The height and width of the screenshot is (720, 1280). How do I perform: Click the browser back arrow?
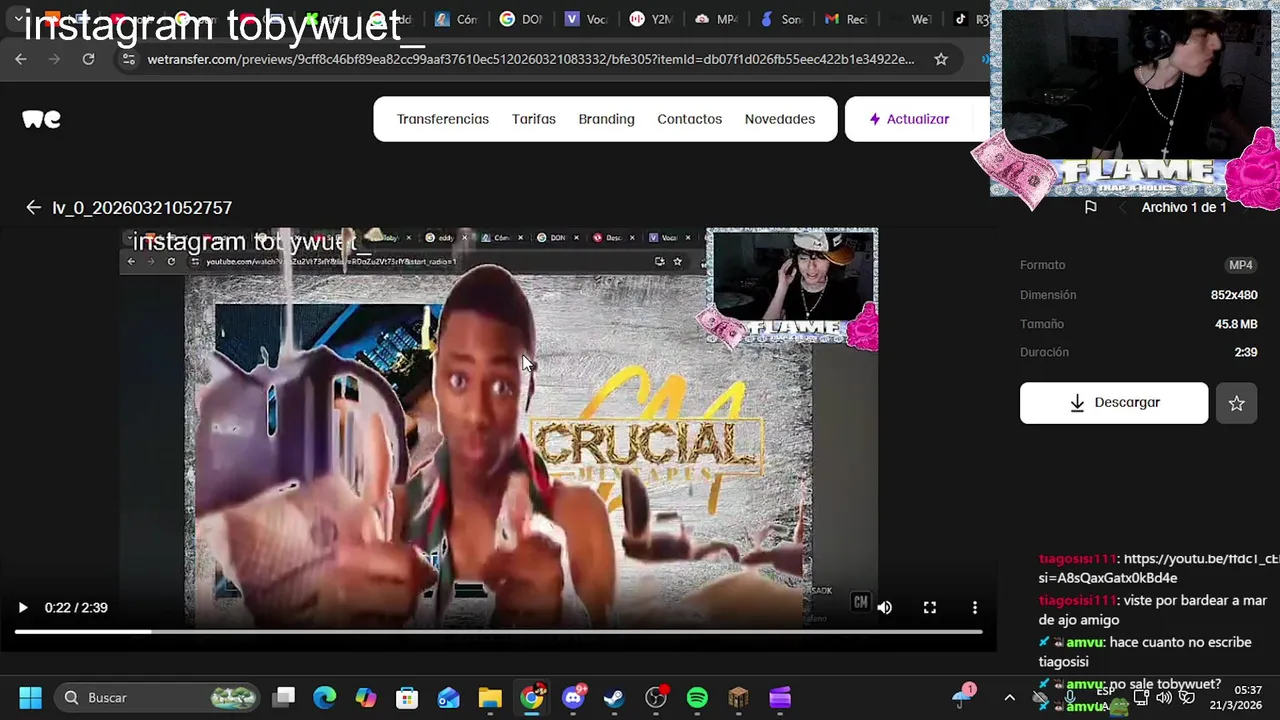tap(21, 59)
